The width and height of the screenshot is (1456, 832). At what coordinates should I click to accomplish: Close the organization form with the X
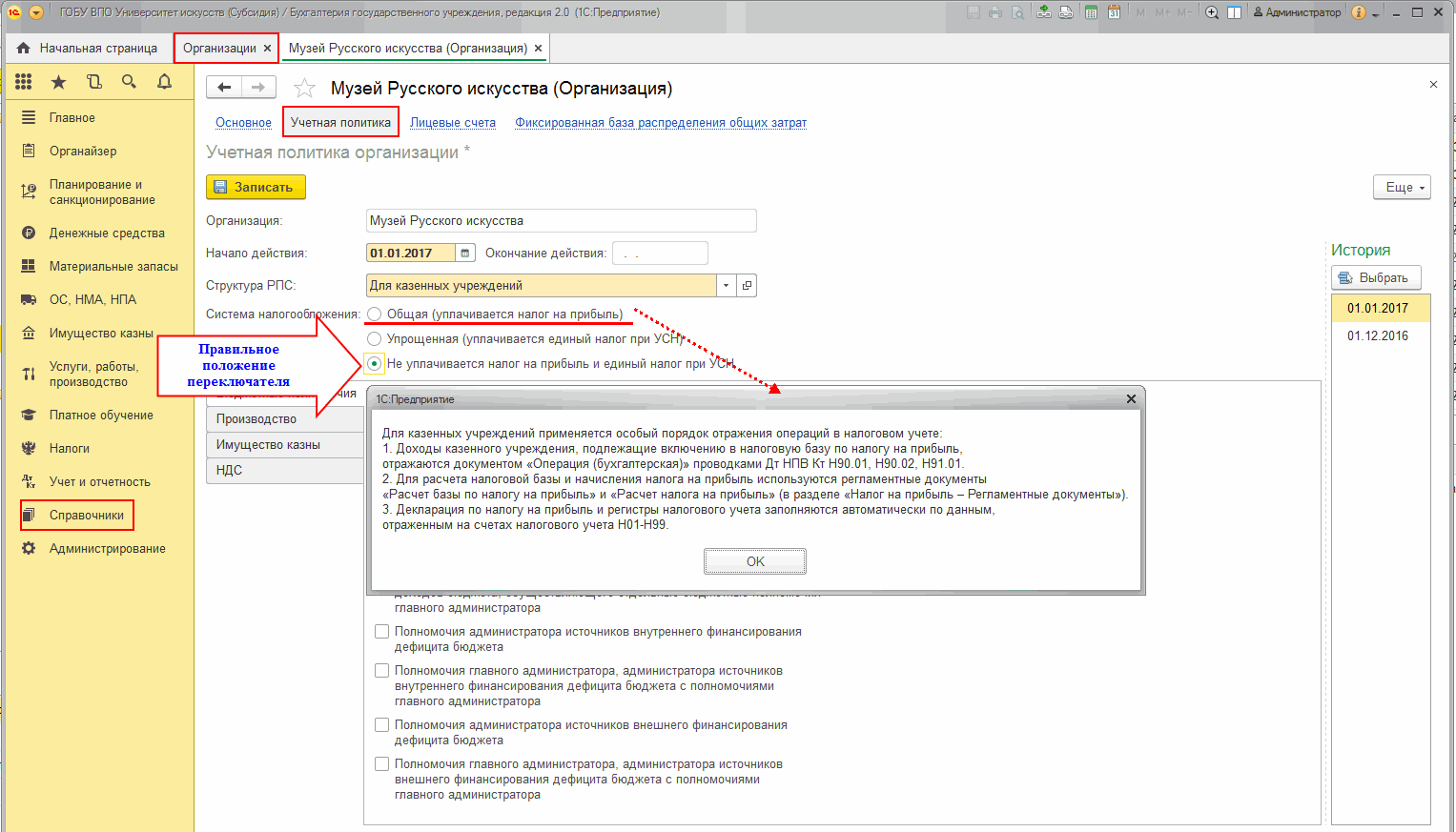click(x=1433, y=85)
